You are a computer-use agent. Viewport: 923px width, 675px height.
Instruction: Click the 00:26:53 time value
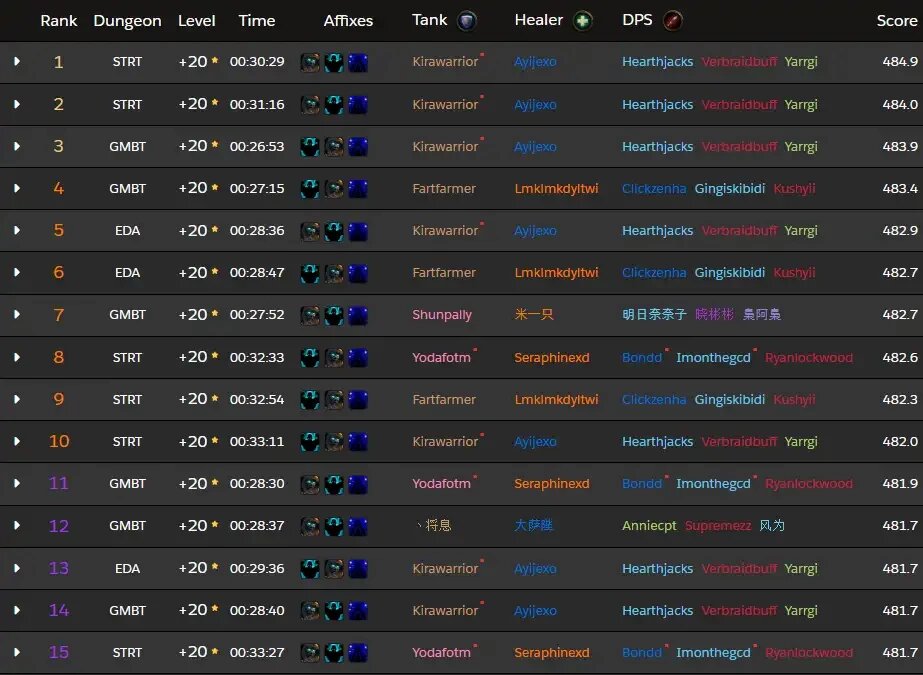pos(257,147)
